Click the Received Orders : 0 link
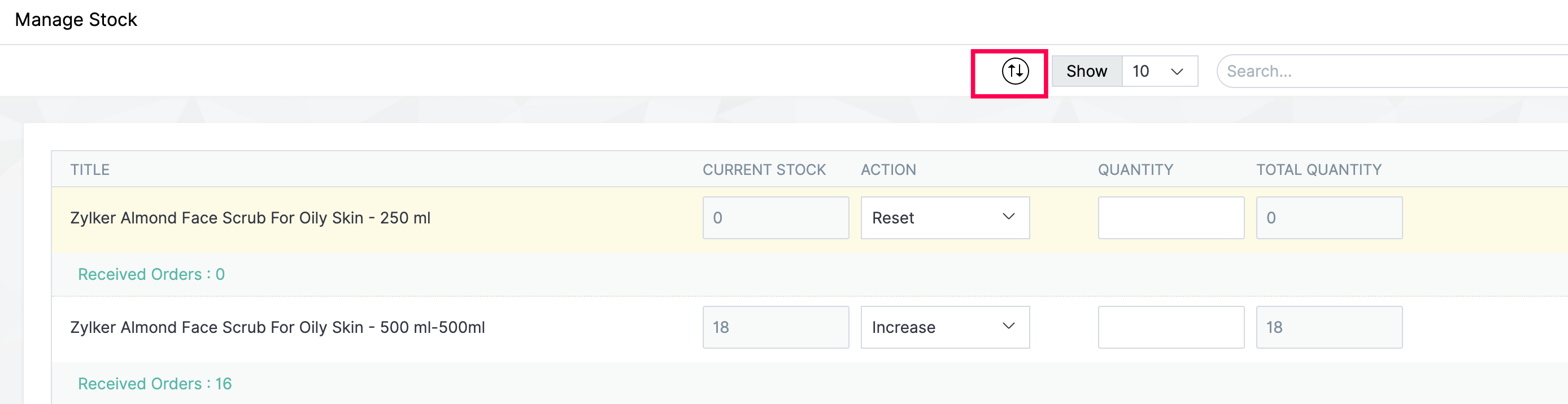1568x404 pixels. click(151, 274)
